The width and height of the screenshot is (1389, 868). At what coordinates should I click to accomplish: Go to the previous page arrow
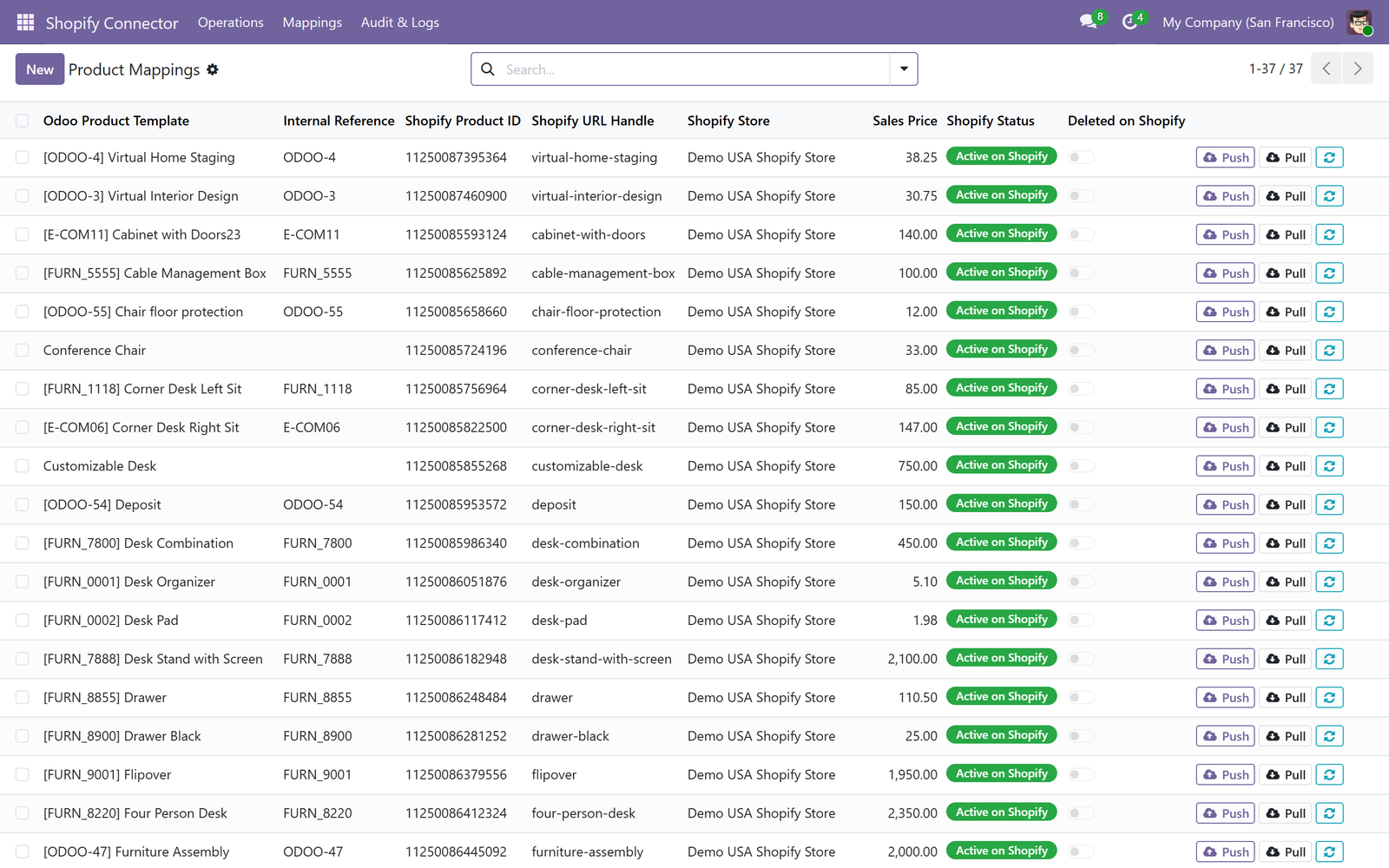point(1326,69)
